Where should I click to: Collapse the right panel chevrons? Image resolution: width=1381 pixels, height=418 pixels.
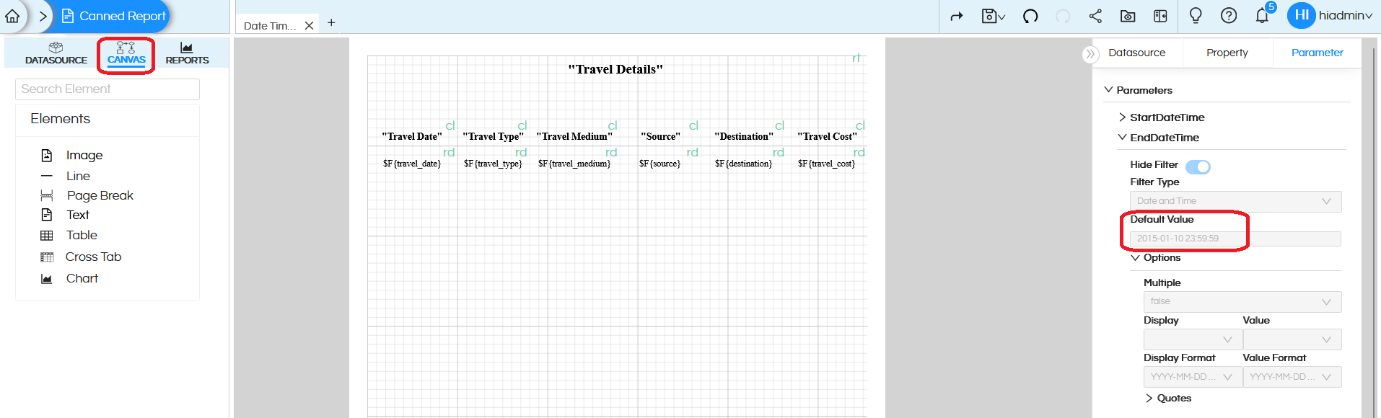coord(1090,54)
